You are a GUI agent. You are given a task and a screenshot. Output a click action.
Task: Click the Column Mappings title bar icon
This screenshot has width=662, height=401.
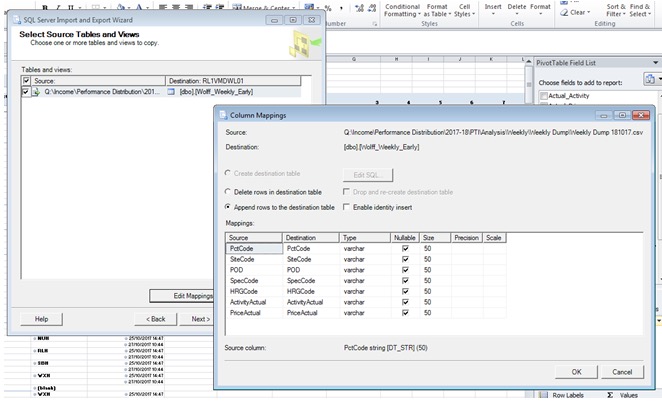point(223,115)
